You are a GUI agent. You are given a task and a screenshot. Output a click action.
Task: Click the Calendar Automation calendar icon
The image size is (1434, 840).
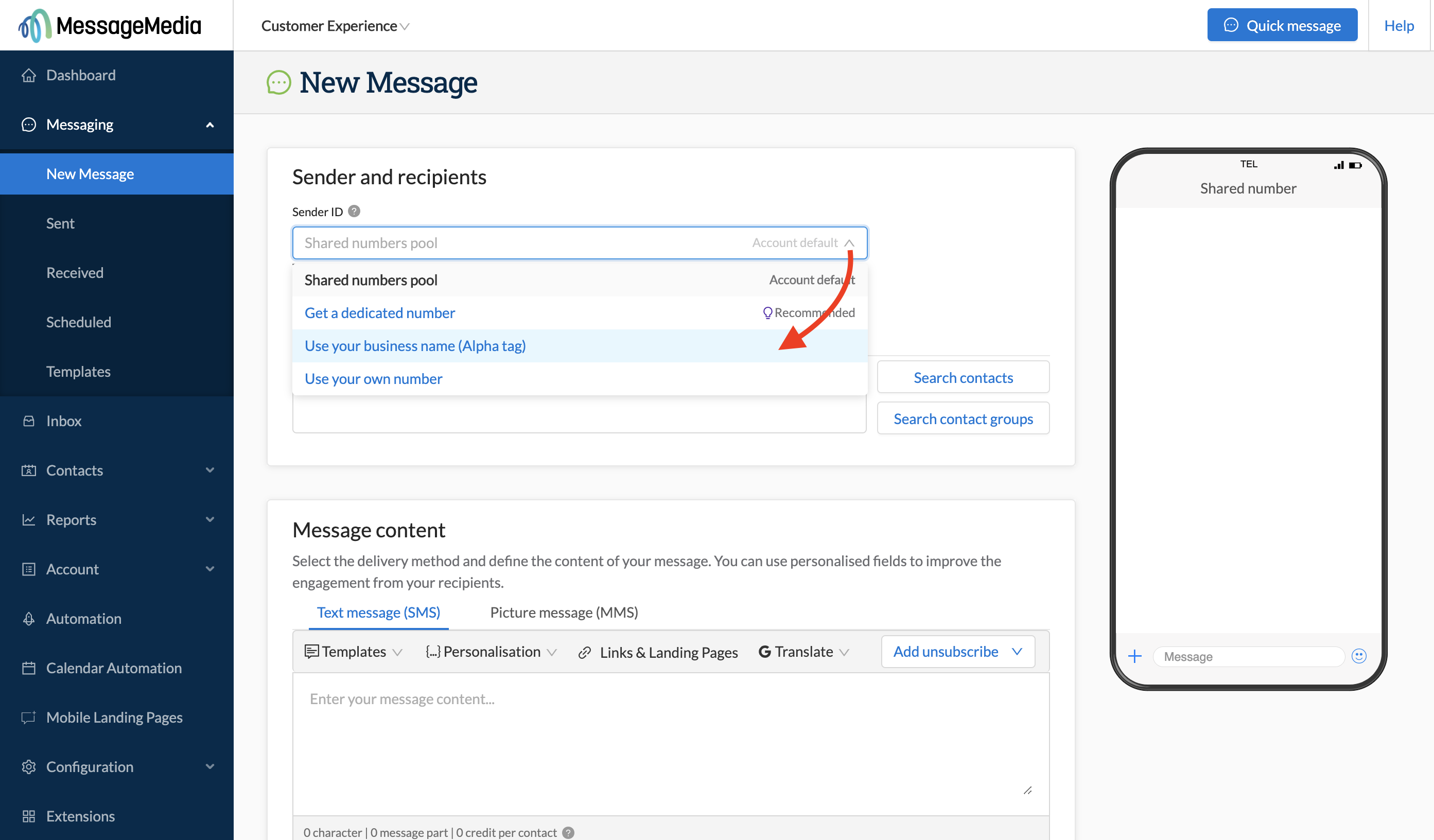[x=28, y=668]
